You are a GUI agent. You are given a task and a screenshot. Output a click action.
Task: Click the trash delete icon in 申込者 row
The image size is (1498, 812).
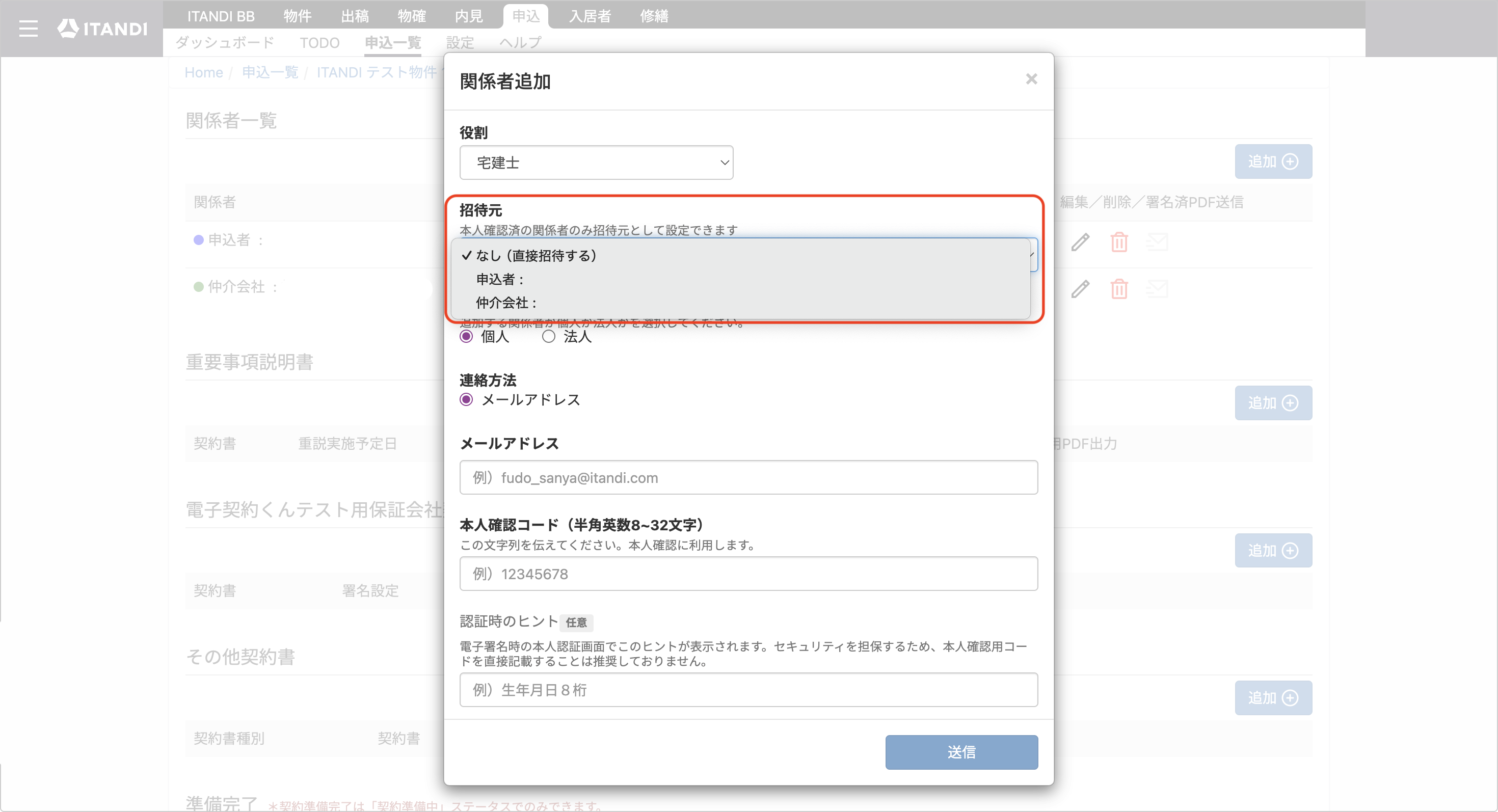pyautogui.click(x=1119, y=242)
